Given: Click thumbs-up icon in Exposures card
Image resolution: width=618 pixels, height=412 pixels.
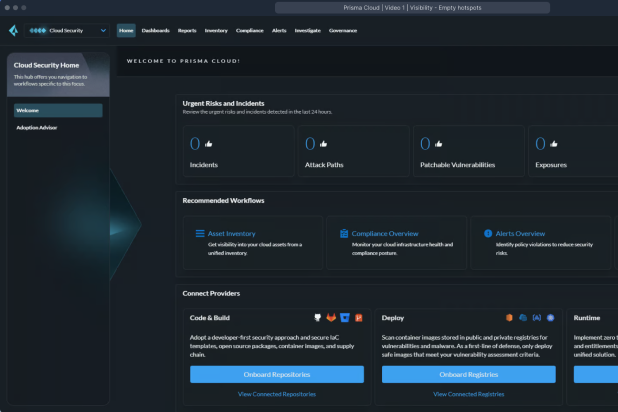Looking at the screenshot, I should (554, 144).
